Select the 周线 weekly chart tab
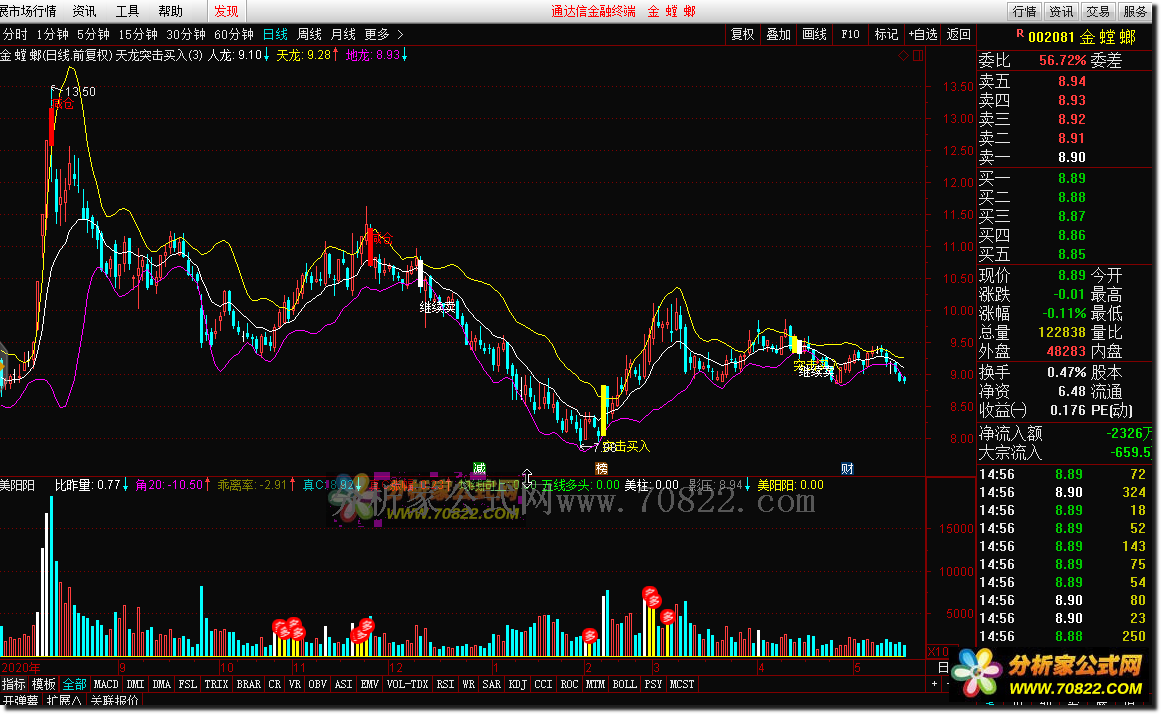Viewport: 1162px width, 714px height. 309,34
